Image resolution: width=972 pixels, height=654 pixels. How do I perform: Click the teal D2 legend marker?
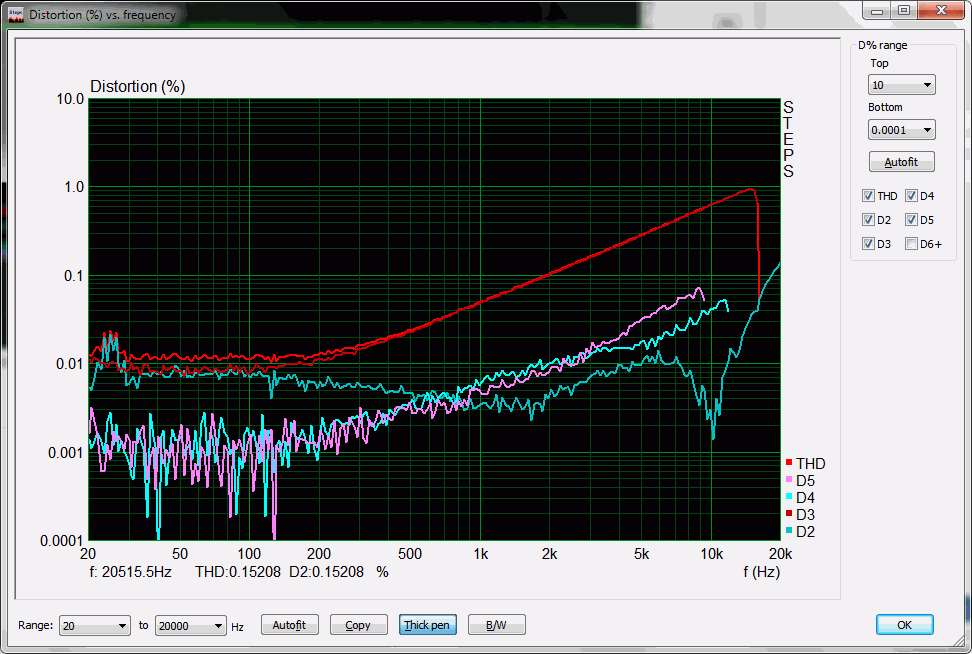pos(789,531)
